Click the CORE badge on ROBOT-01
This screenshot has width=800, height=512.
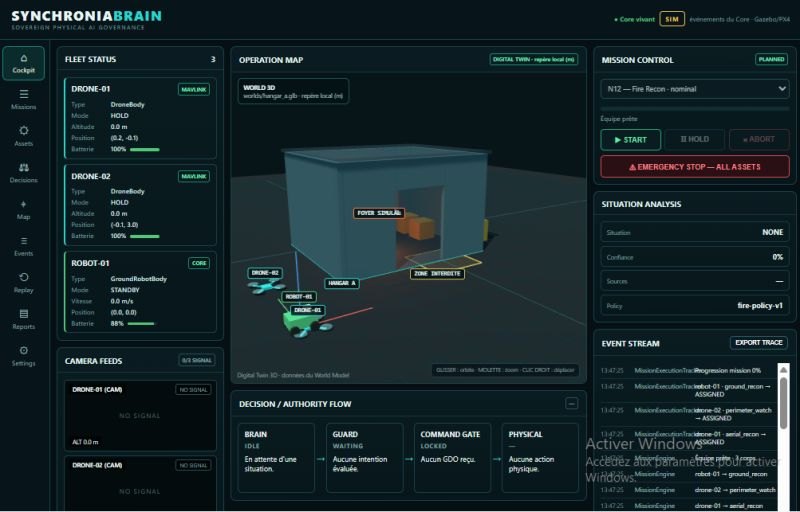click(x=199, y=263)
